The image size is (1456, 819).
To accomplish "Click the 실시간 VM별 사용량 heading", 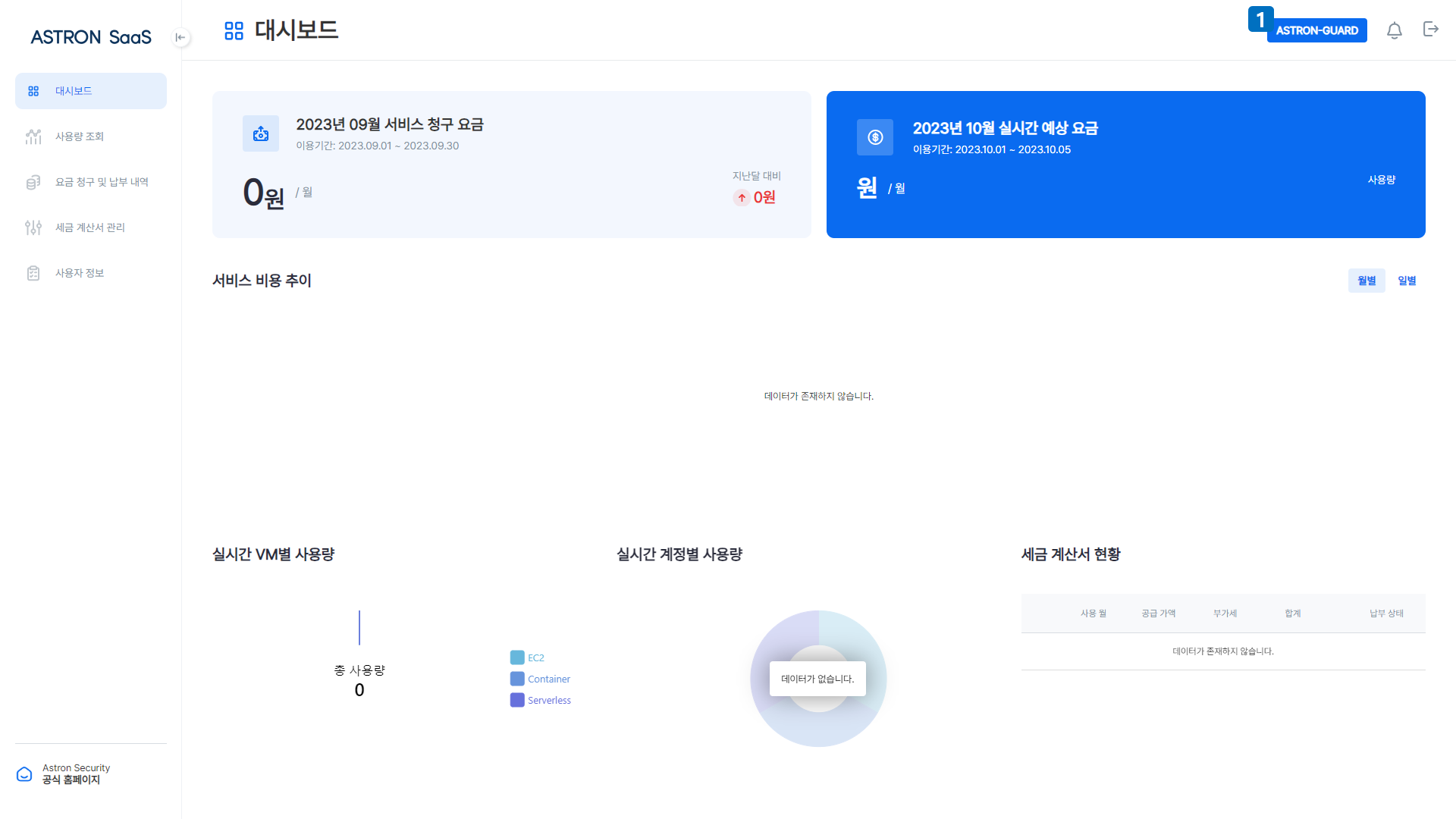I will 273,554.
